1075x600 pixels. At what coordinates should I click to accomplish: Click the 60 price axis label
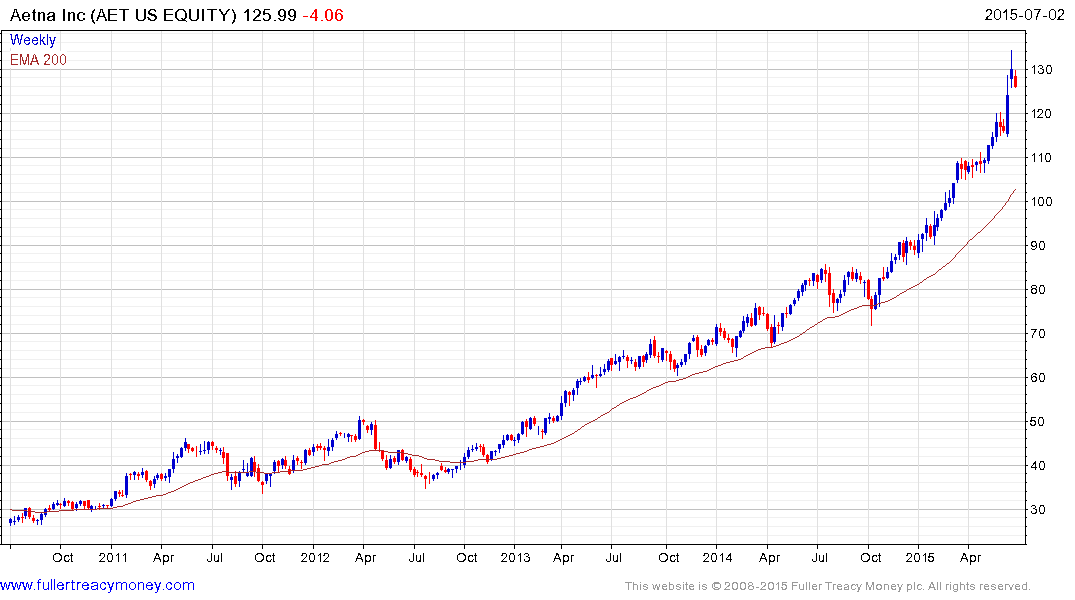[x=1038, y=378]
